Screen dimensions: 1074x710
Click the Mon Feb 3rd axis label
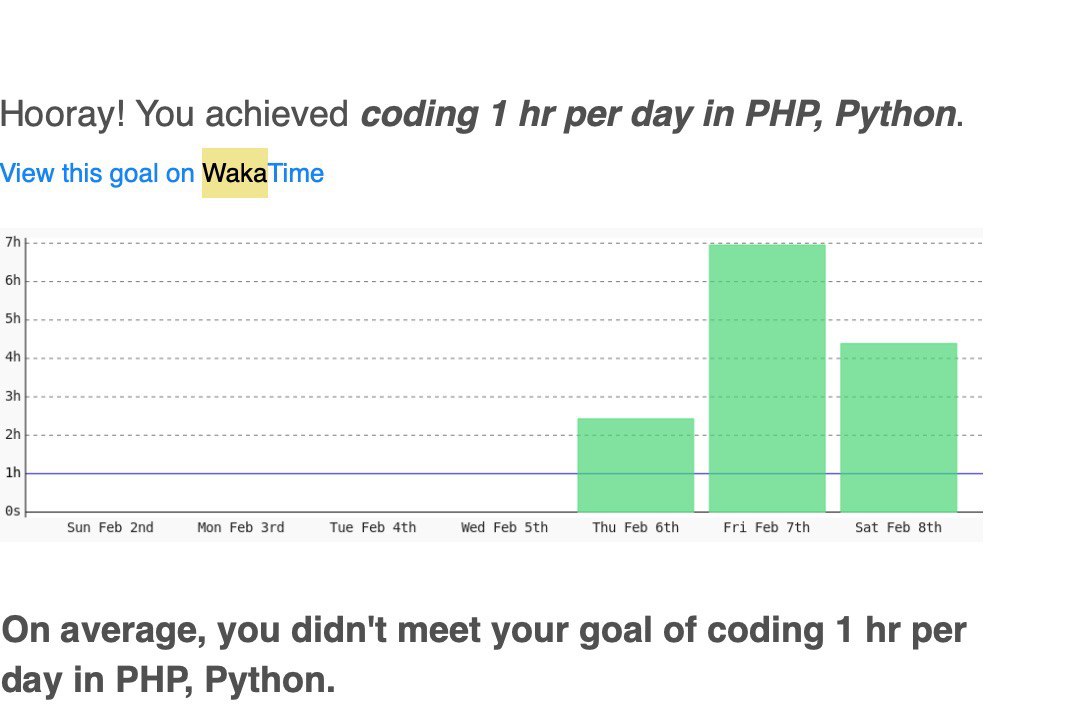tap(240, 527)
